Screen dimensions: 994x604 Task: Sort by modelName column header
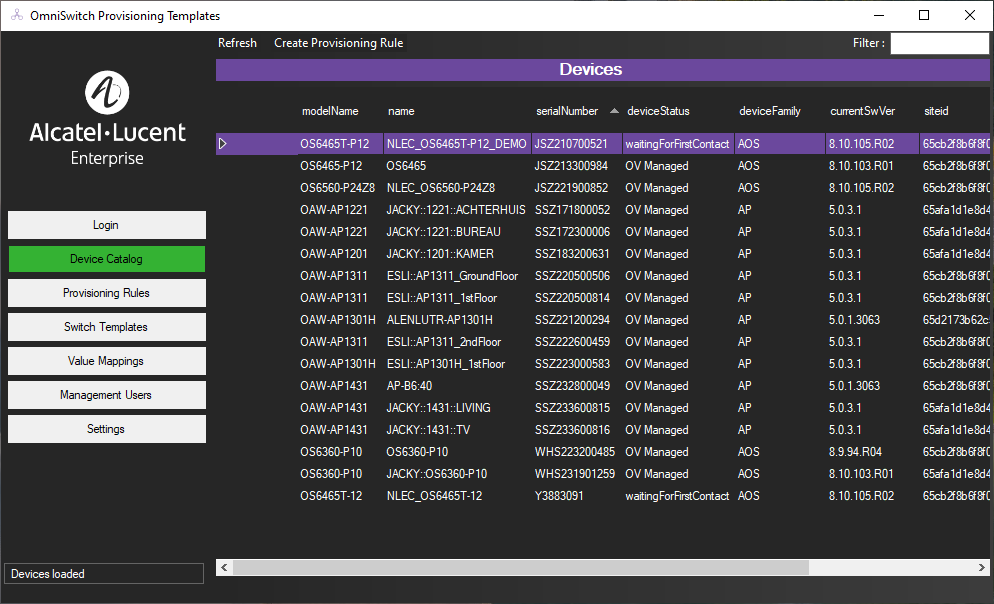tap(330, 111)
